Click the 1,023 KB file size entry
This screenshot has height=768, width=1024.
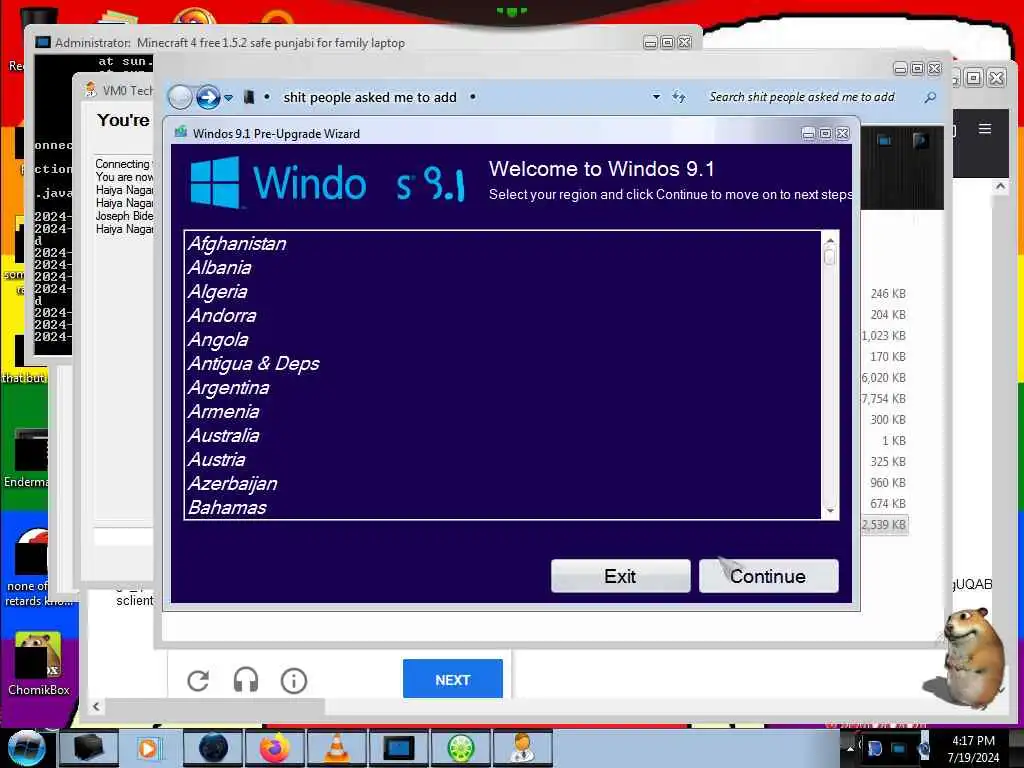884,336
